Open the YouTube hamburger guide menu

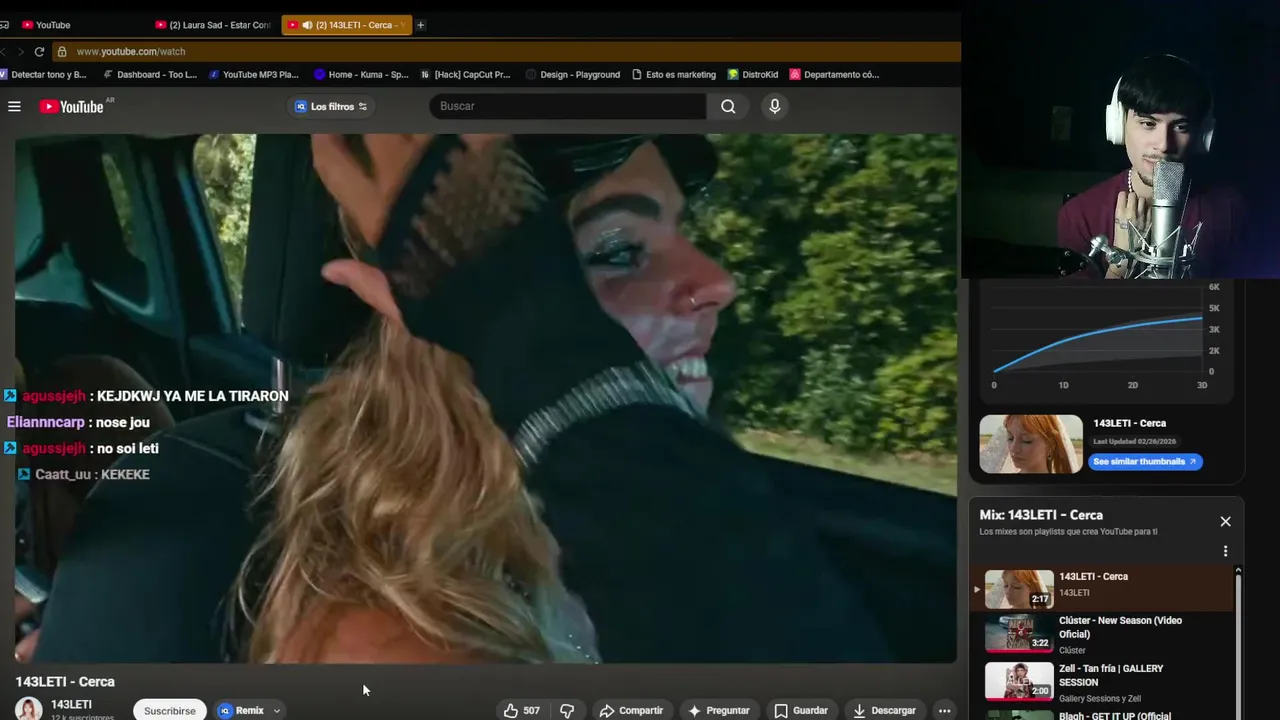click(14, 106)
